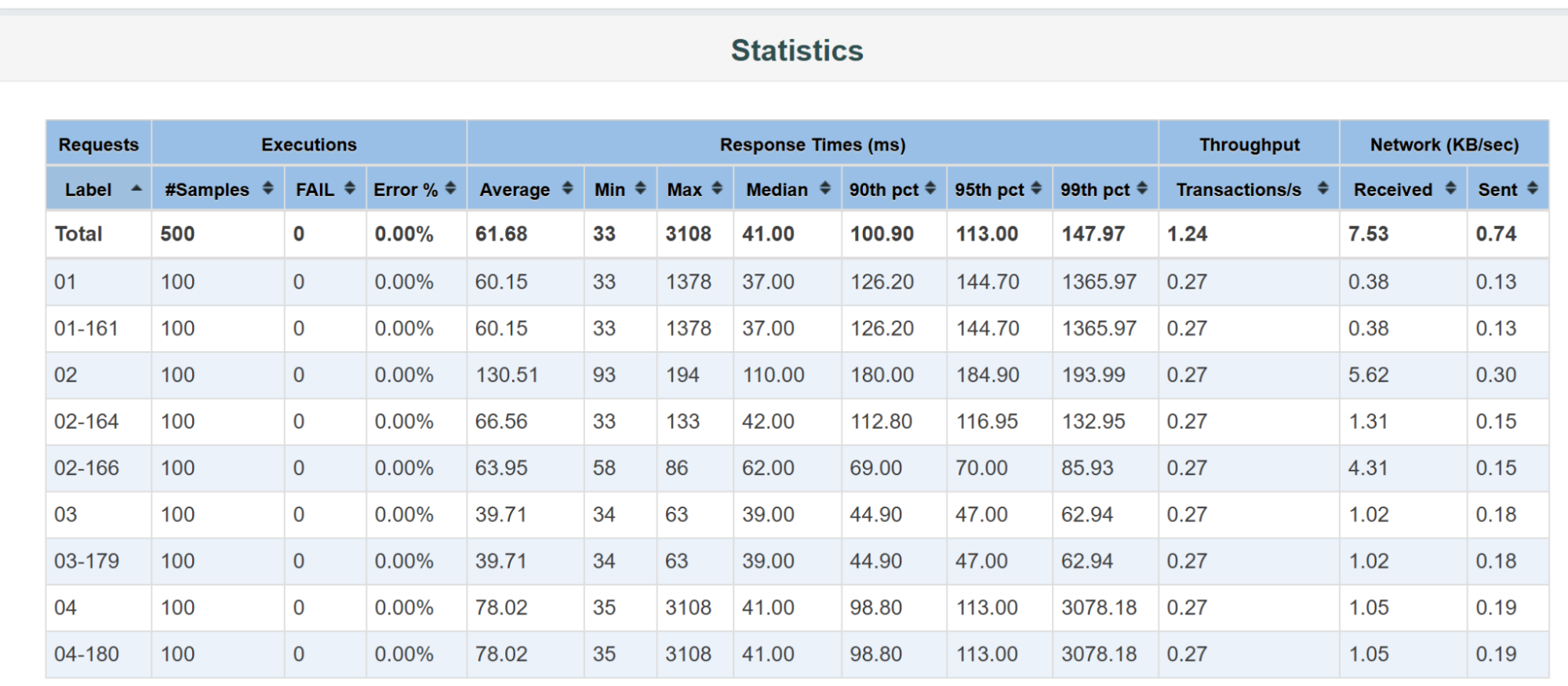Select the 03-179 row label
Screen dimensions: 1568x686
click(x=86, y=561)
